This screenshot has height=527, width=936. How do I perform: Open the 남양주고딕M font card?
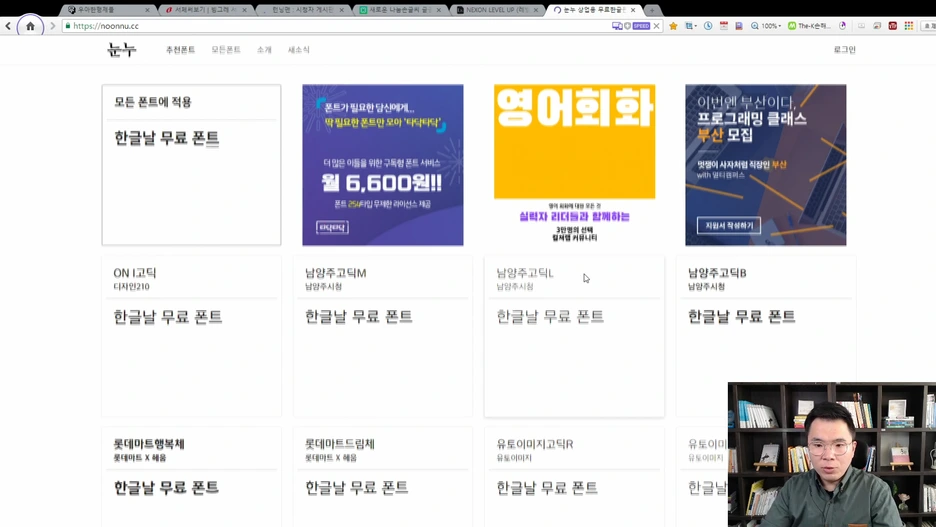[383, 336]
